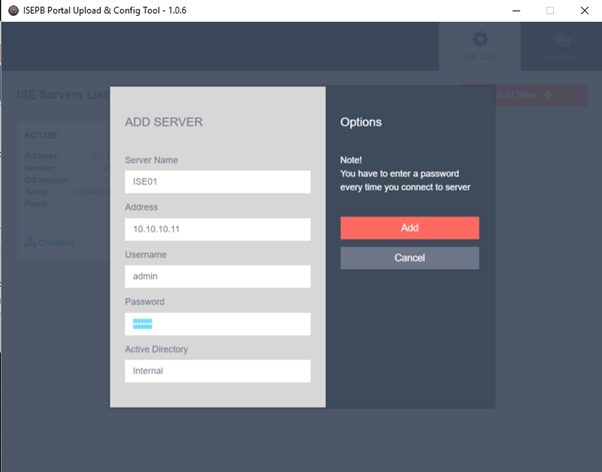Screen dimensions: 602x472
Task: Click the Active Directory label
Action: pyautogui.click(x=157, y=349)
